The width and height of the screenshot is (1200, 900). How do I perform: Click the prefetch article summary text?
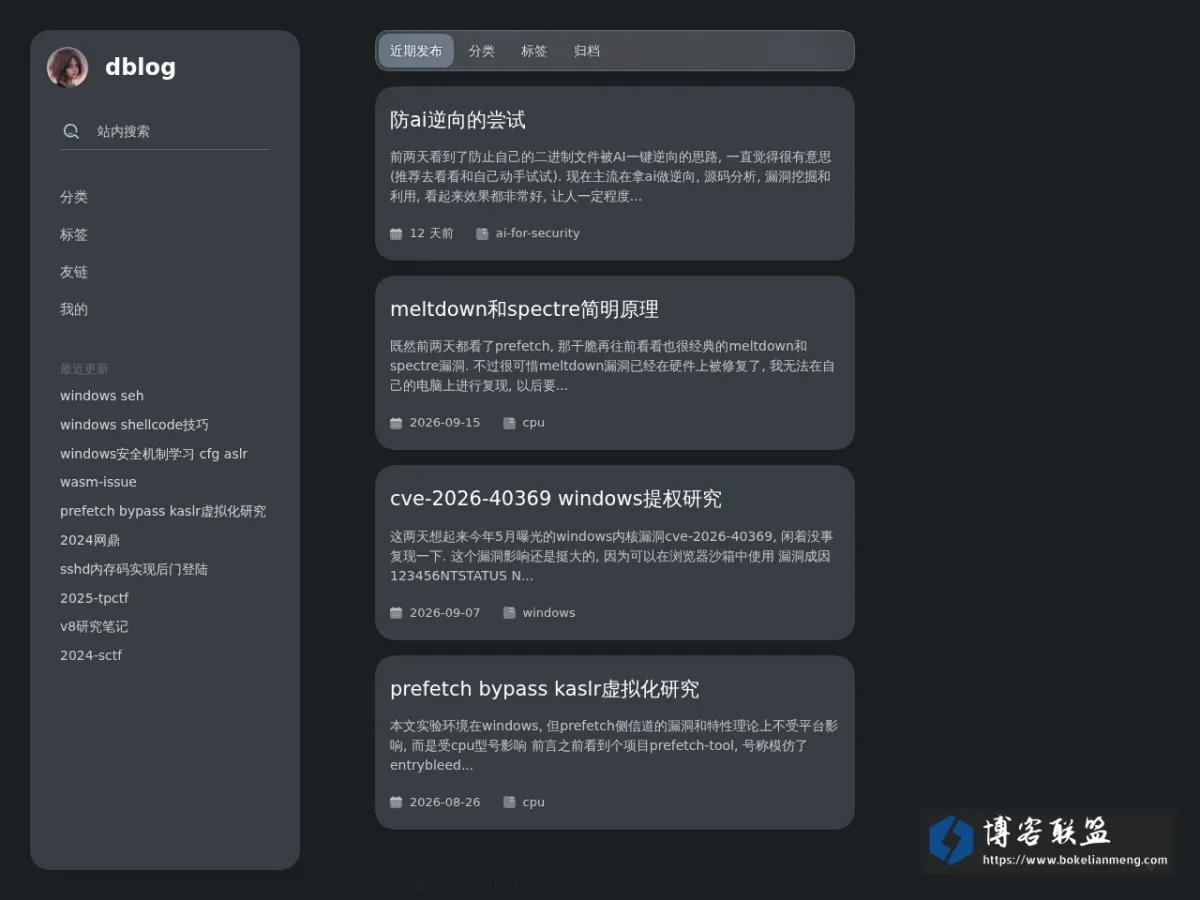(614, 745)
